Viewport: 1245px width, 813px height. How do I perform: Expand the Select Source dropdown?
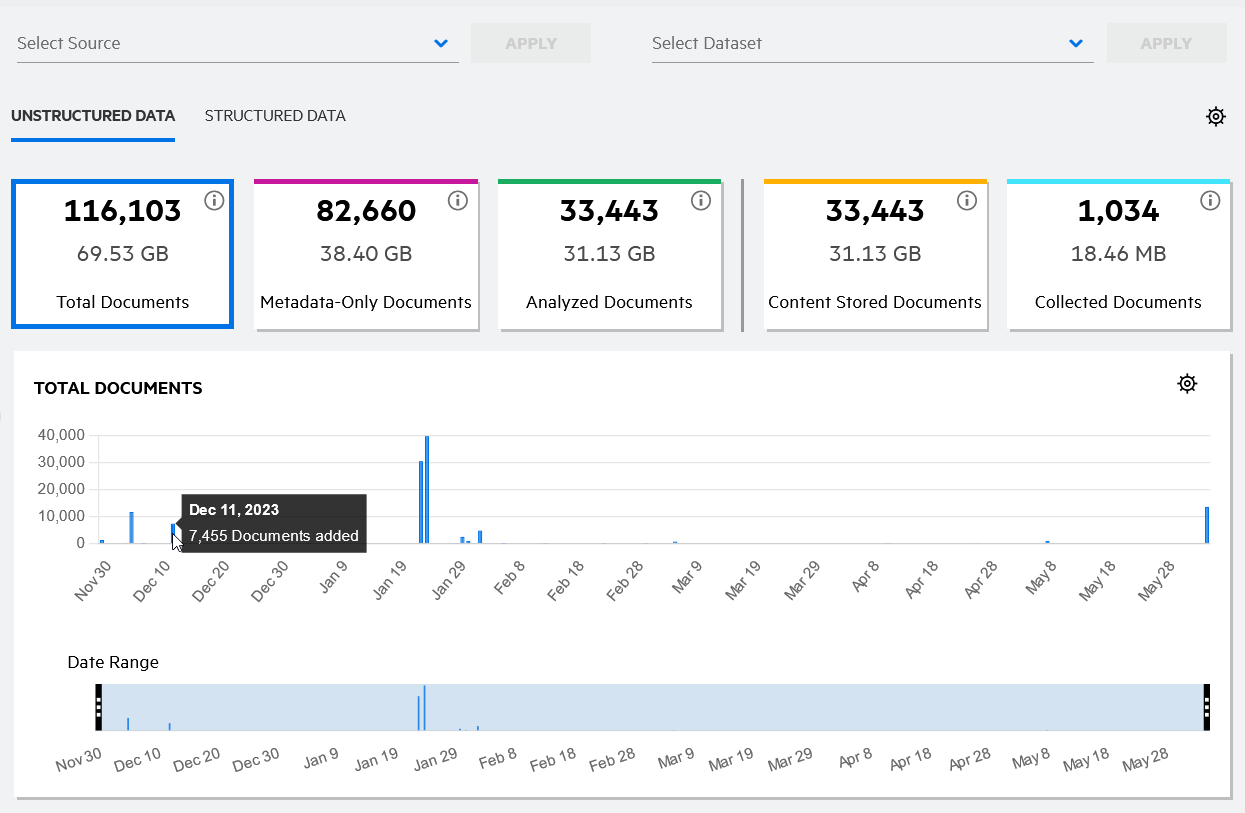pyautogui.click(x=441, y=43)
